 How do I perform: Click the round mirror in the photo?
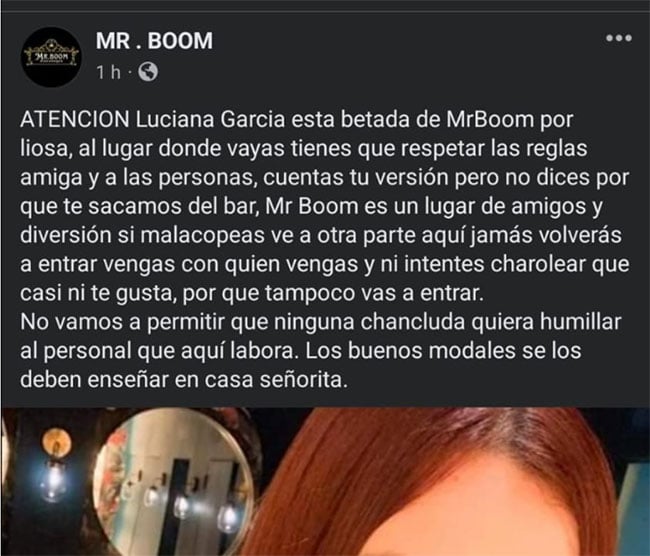(x=173, y=483)
